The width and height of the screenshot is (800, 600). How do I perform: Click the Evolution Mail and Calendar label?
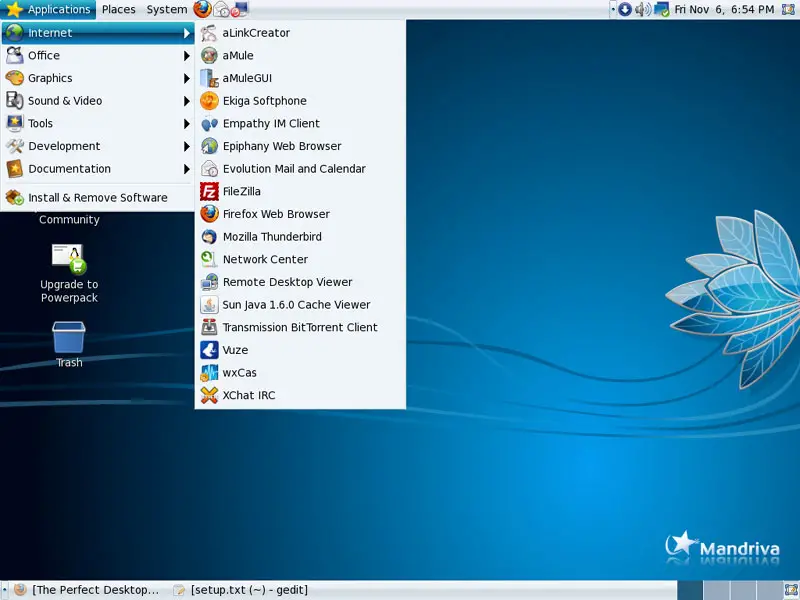294,169
